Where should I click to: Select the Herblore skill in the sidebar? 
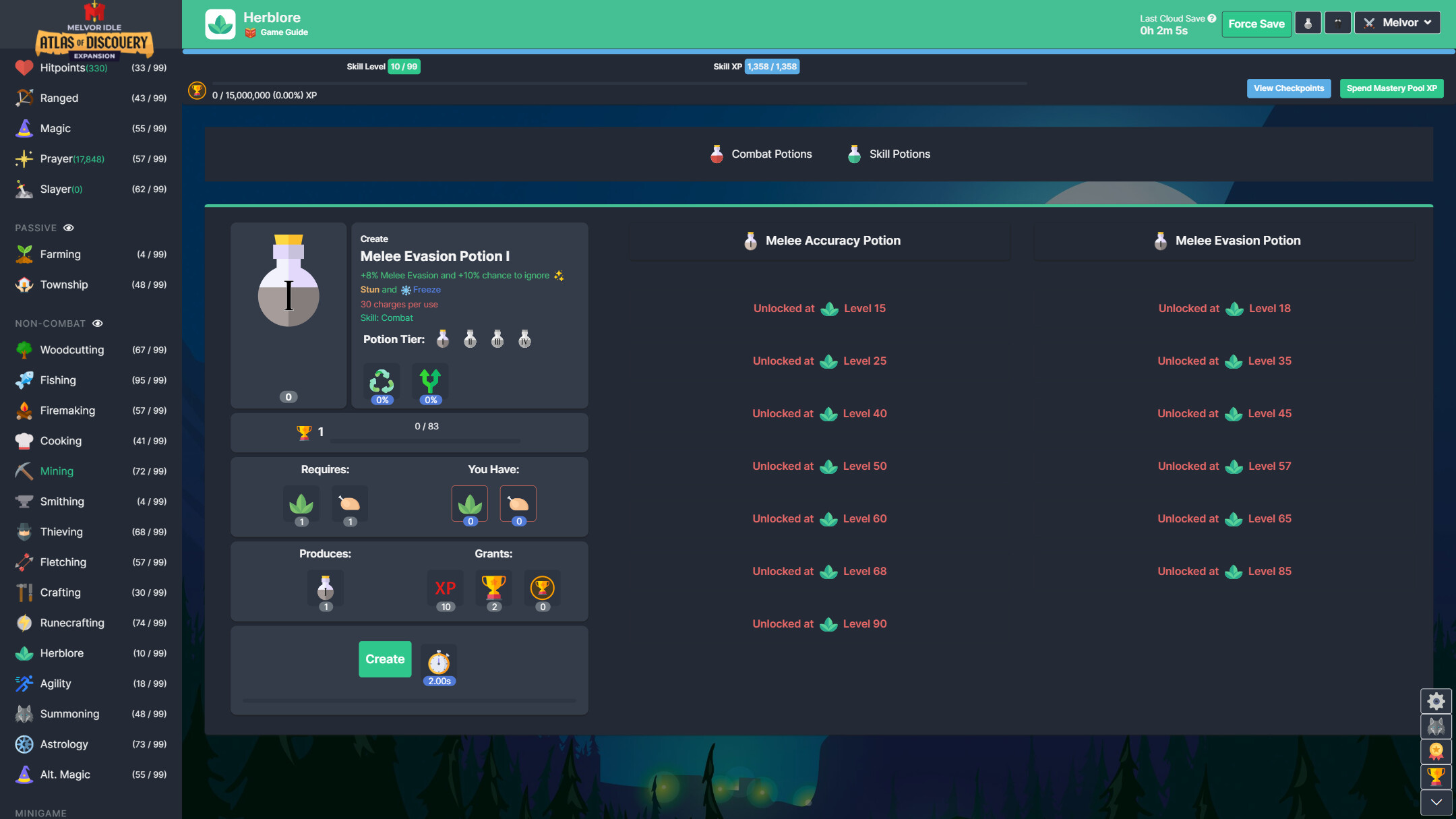click(x=63, y=653)
